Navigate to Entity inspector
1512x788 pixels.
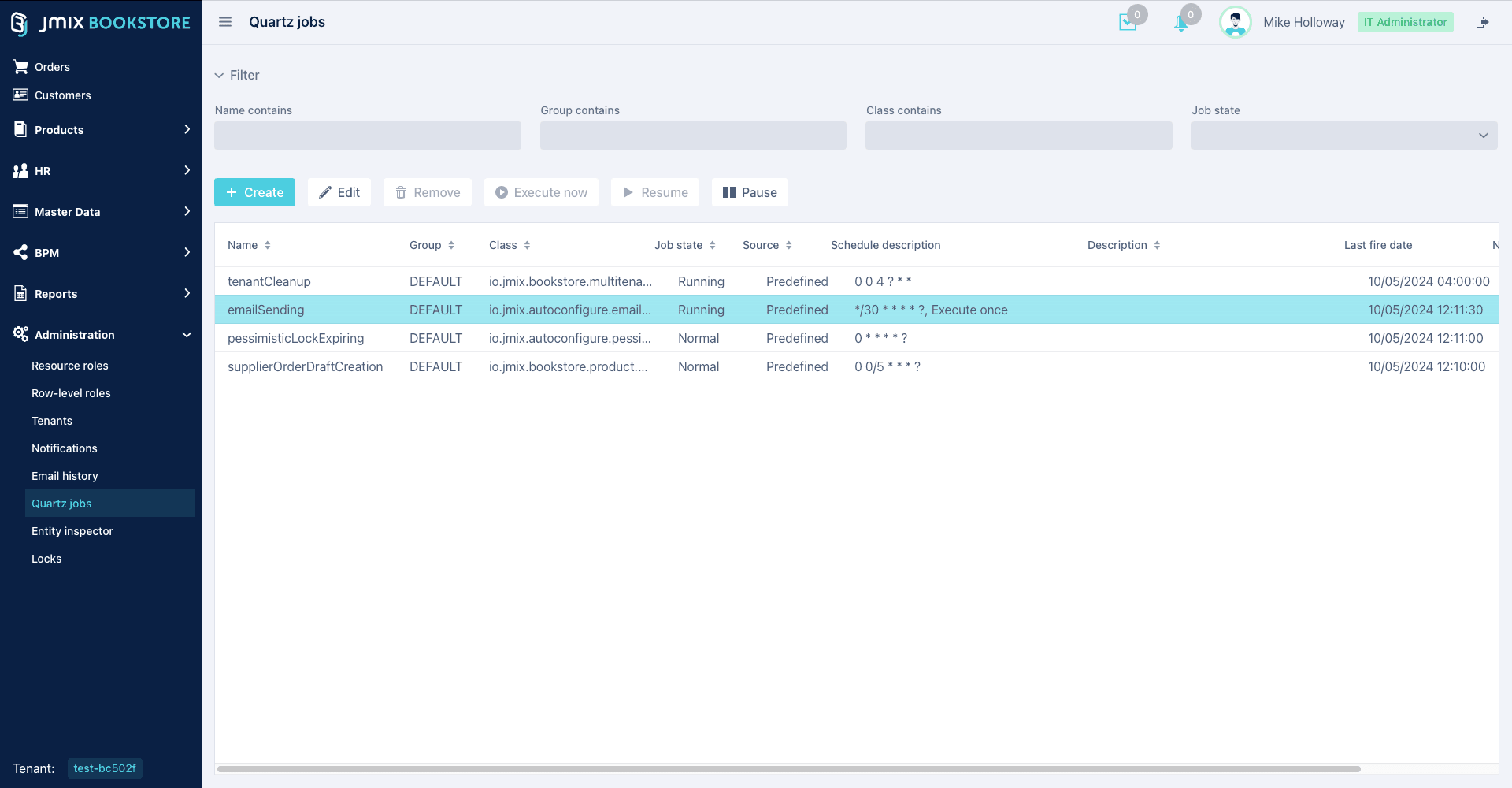click(x=72, y=531)
